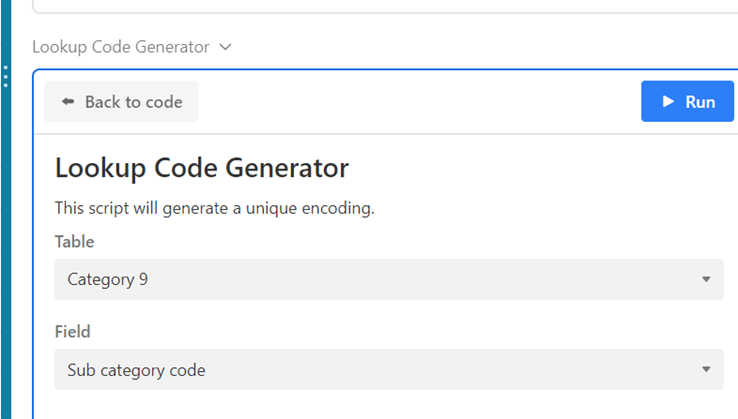Click the Field label
The image size is (738, 419).
[73, 331]
